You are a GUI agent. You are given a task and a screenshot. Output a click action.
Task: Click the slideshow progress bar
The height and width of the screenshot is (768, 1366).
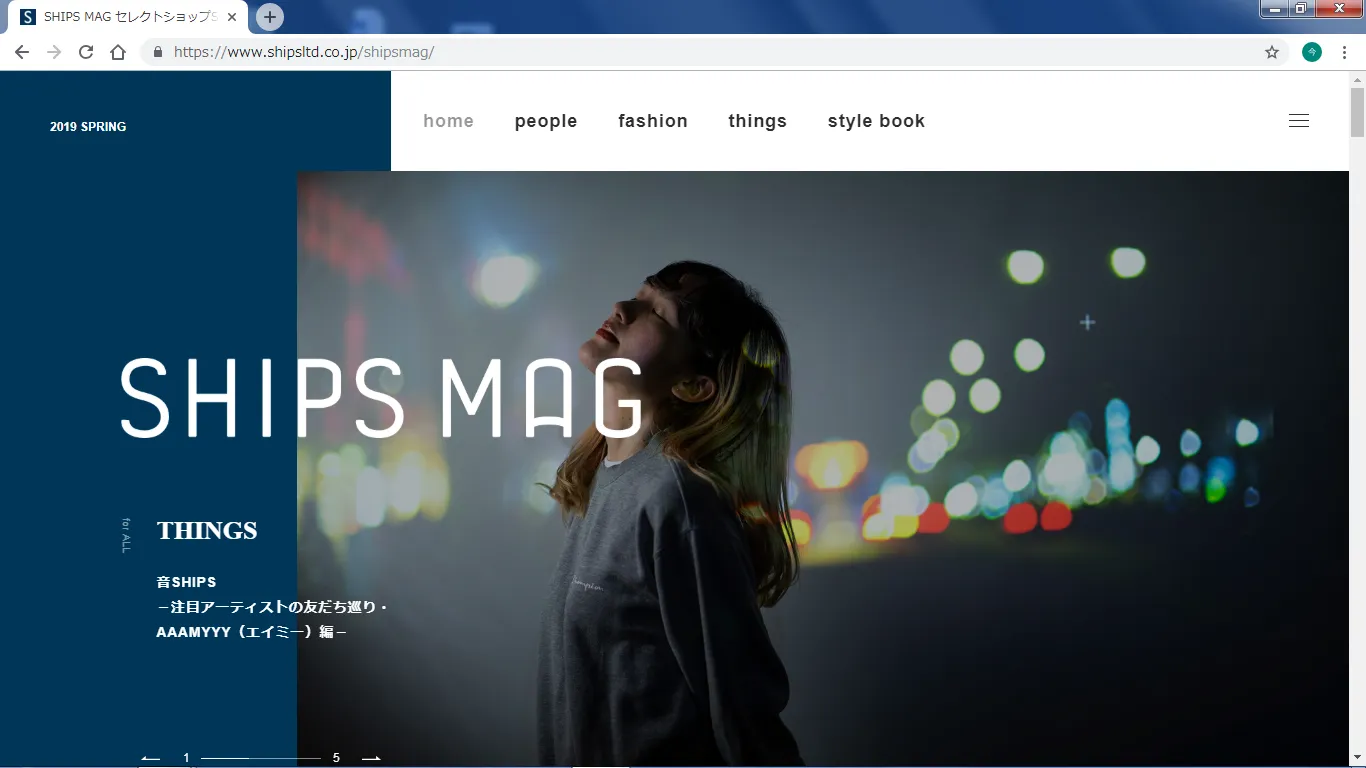[260, 758]
